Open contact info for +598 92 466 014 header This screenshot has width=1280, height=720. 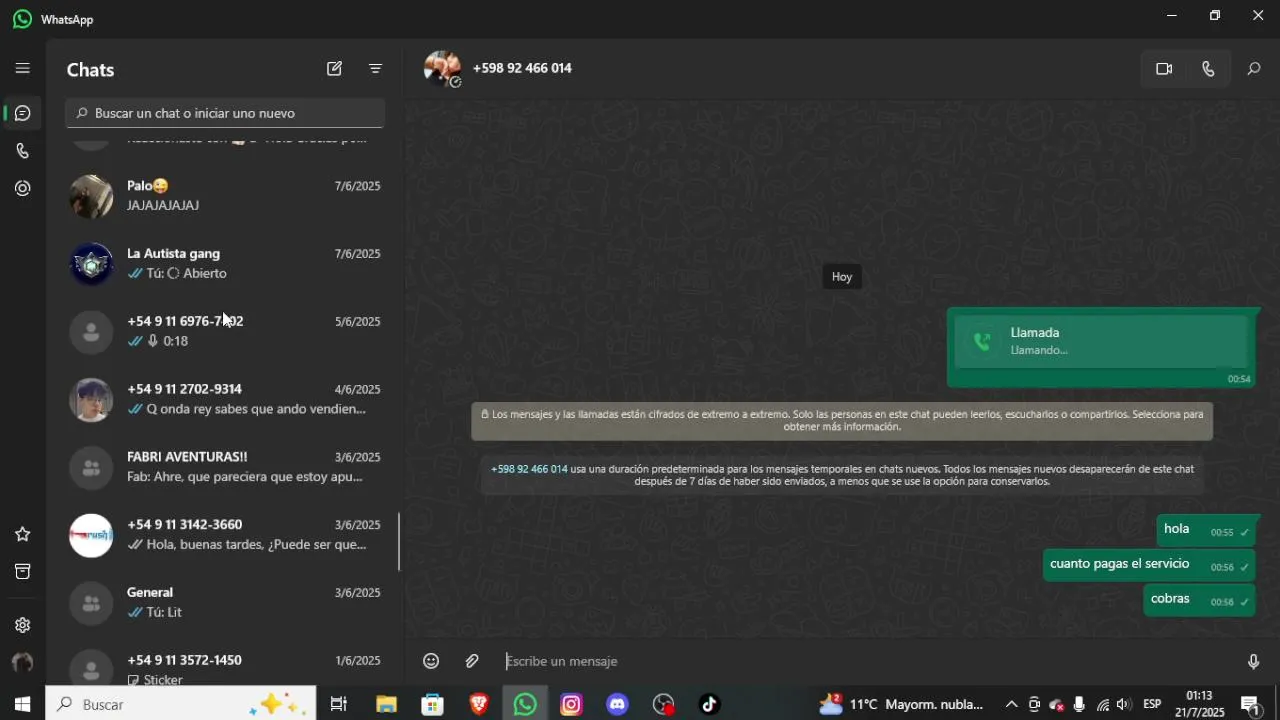[x=522, y=68]
